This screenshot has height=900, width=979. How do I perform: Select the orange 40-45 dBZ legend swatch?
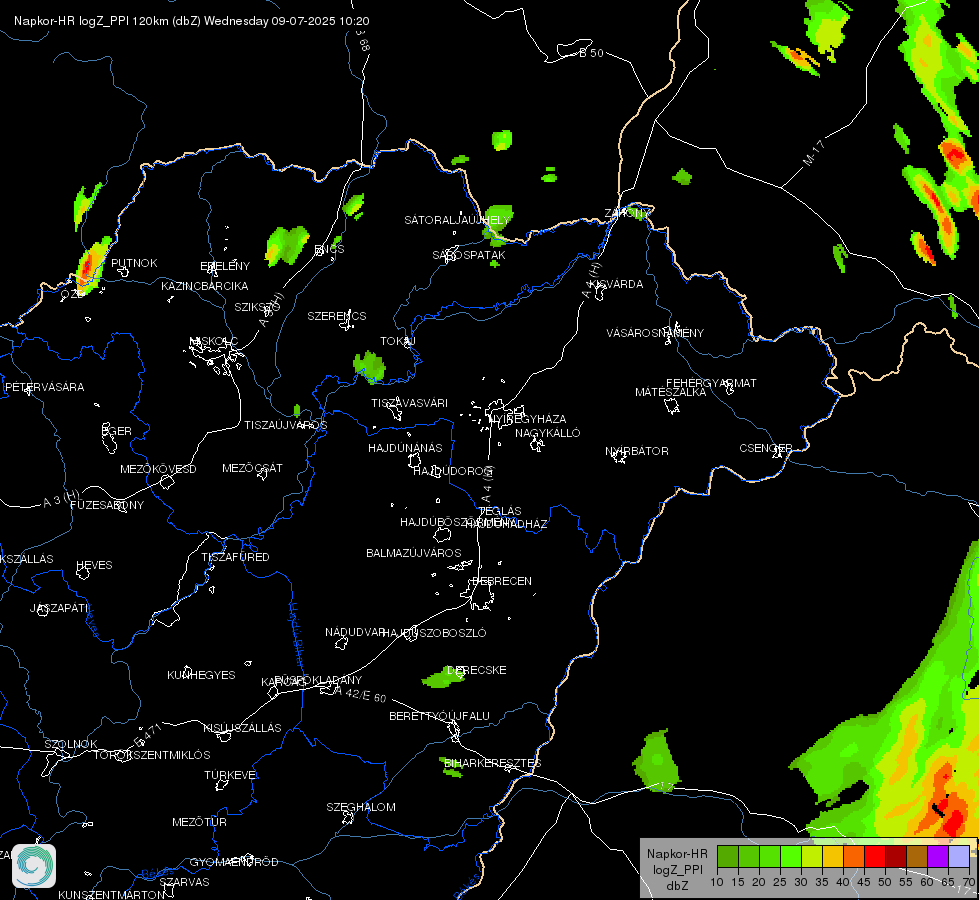(854, 856)
